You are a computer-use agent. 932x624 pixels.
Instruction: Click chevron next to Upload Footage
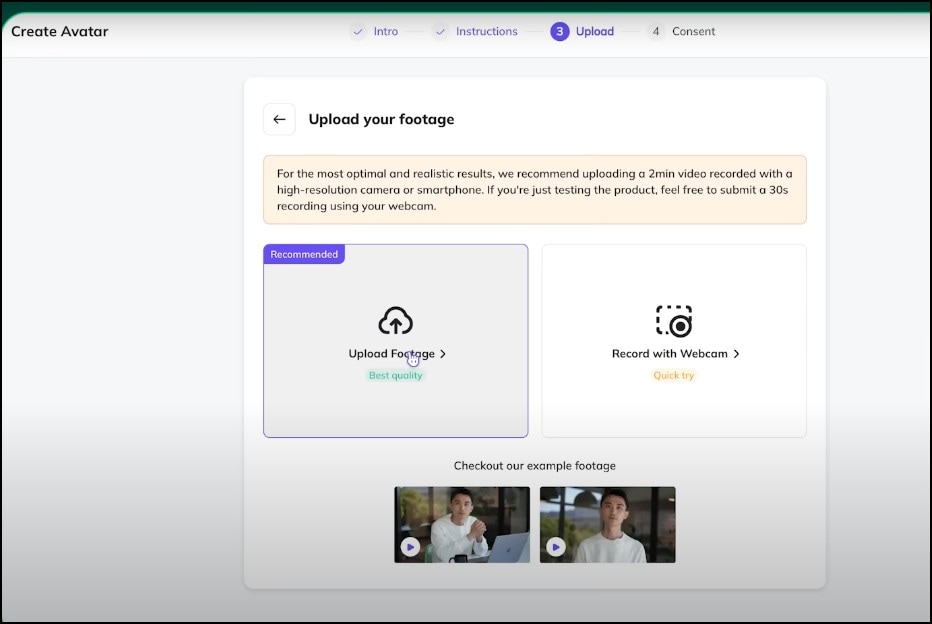click(x=443, y=354)
